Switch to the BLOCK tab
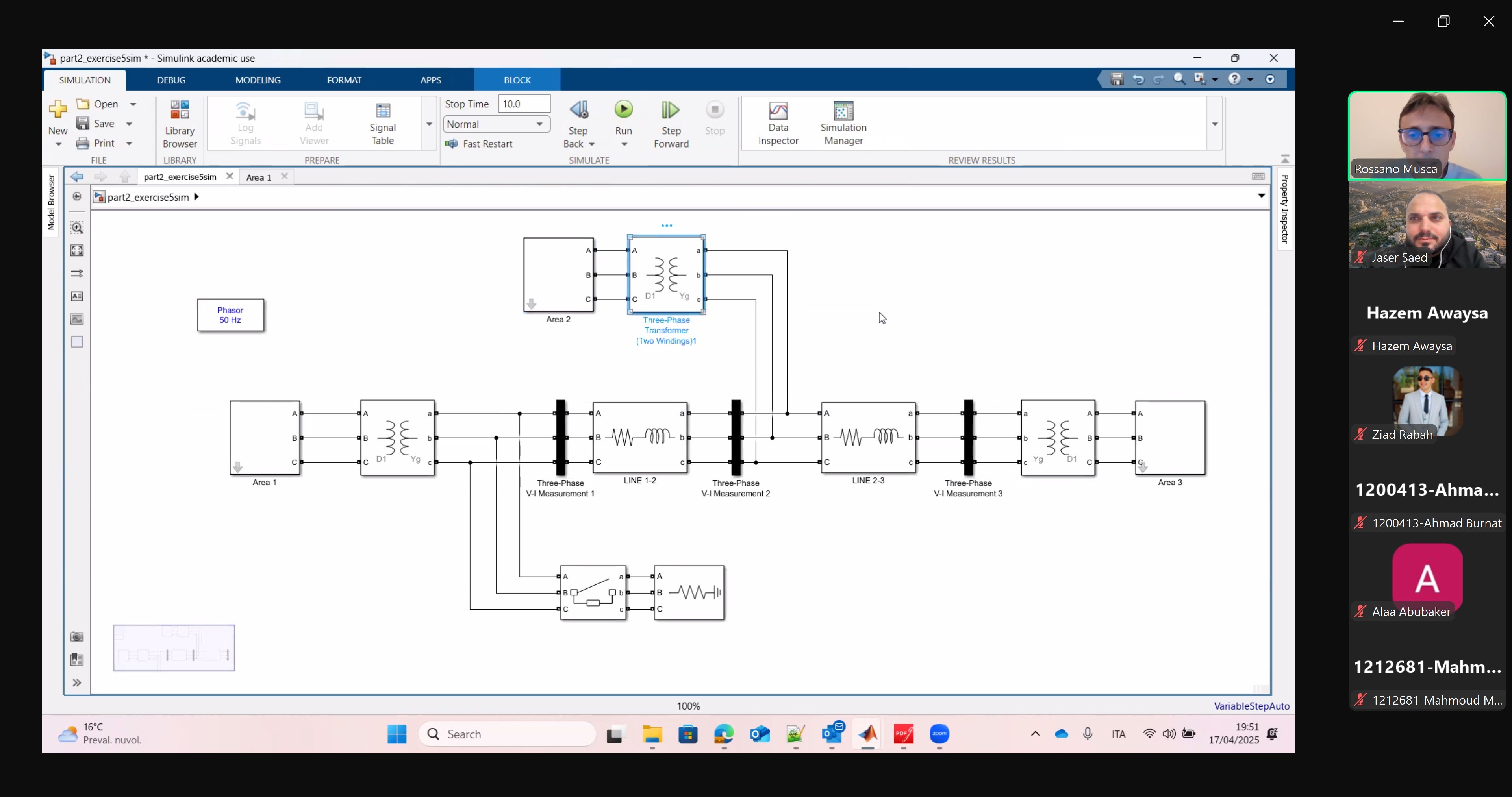Viewport: 1512px width, 797px height. (x=517, y=80)
